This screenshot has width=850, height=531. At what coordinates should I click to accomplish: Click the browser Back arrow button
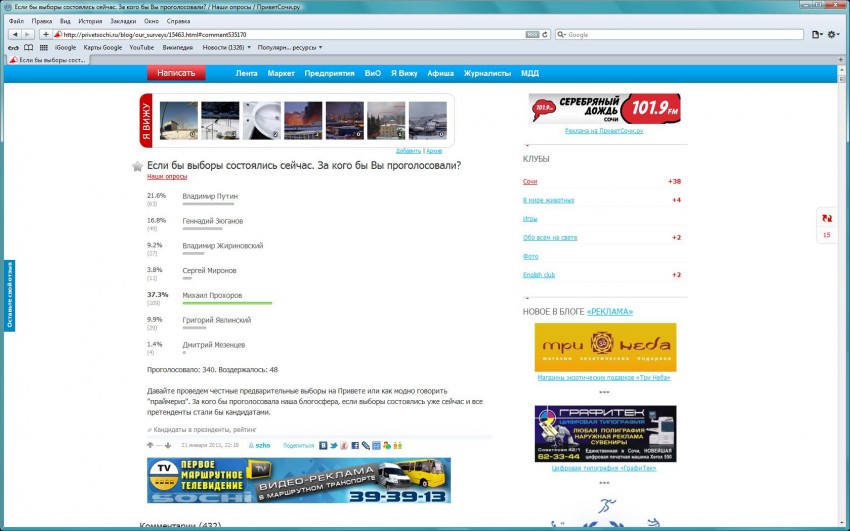[14, 34]
